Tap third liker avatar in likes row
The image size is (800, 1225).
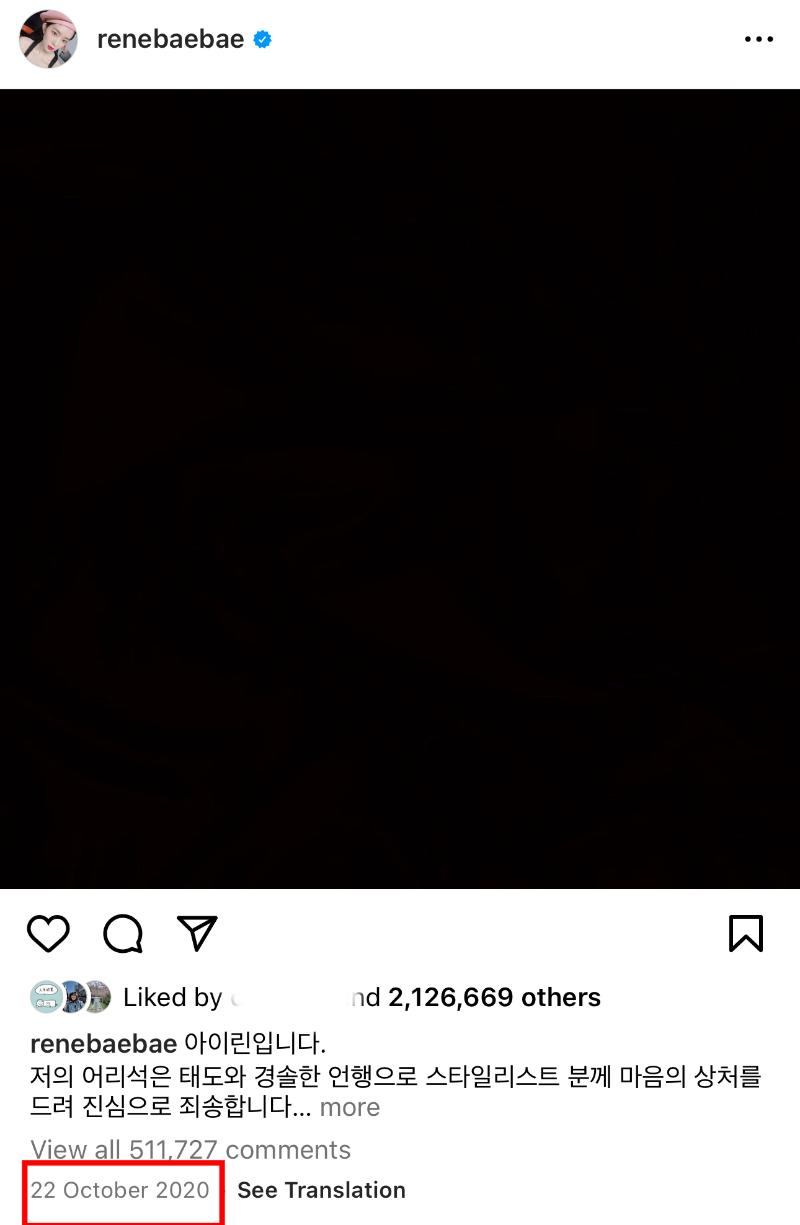97,997
